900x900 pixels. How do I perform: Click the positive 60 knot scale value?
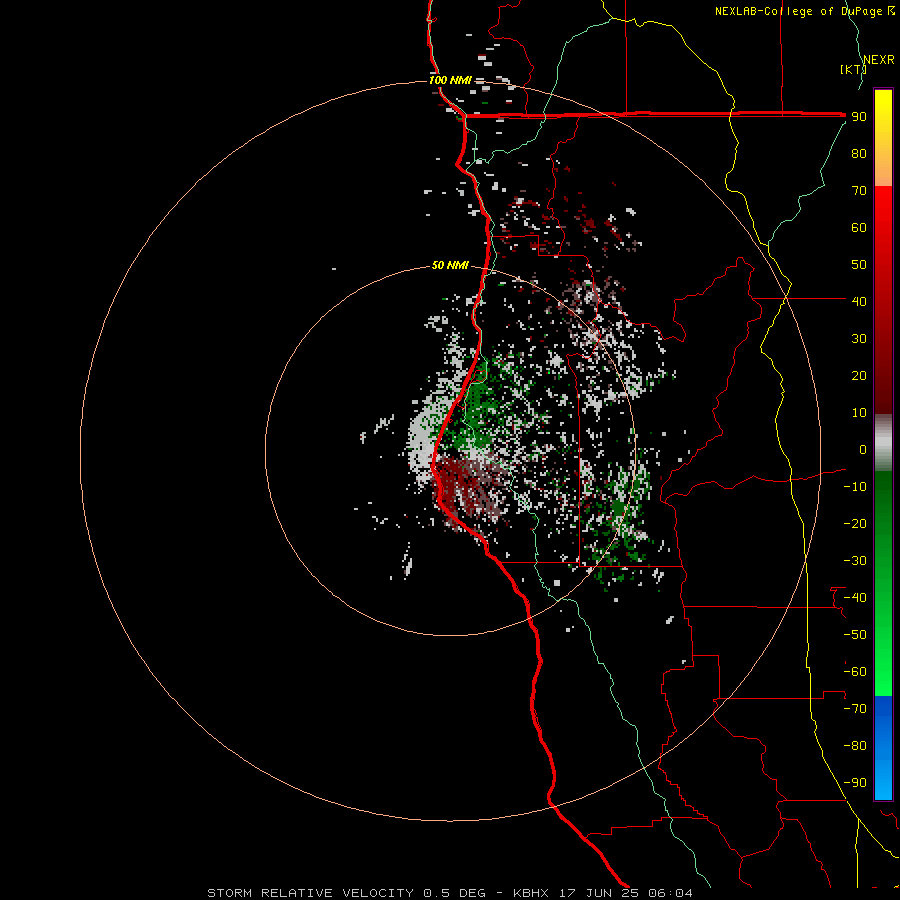pyautogui.click(x=859, y=227)
